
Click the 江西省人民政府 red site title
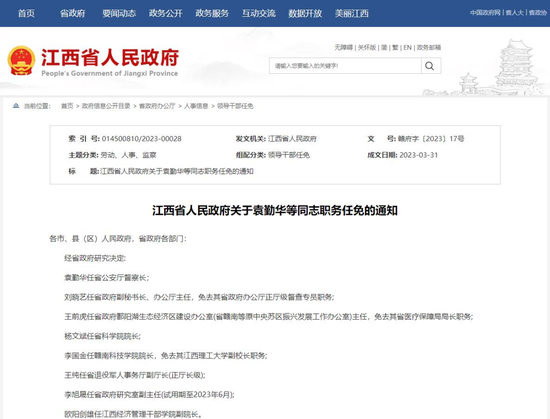tap(110, 57)
